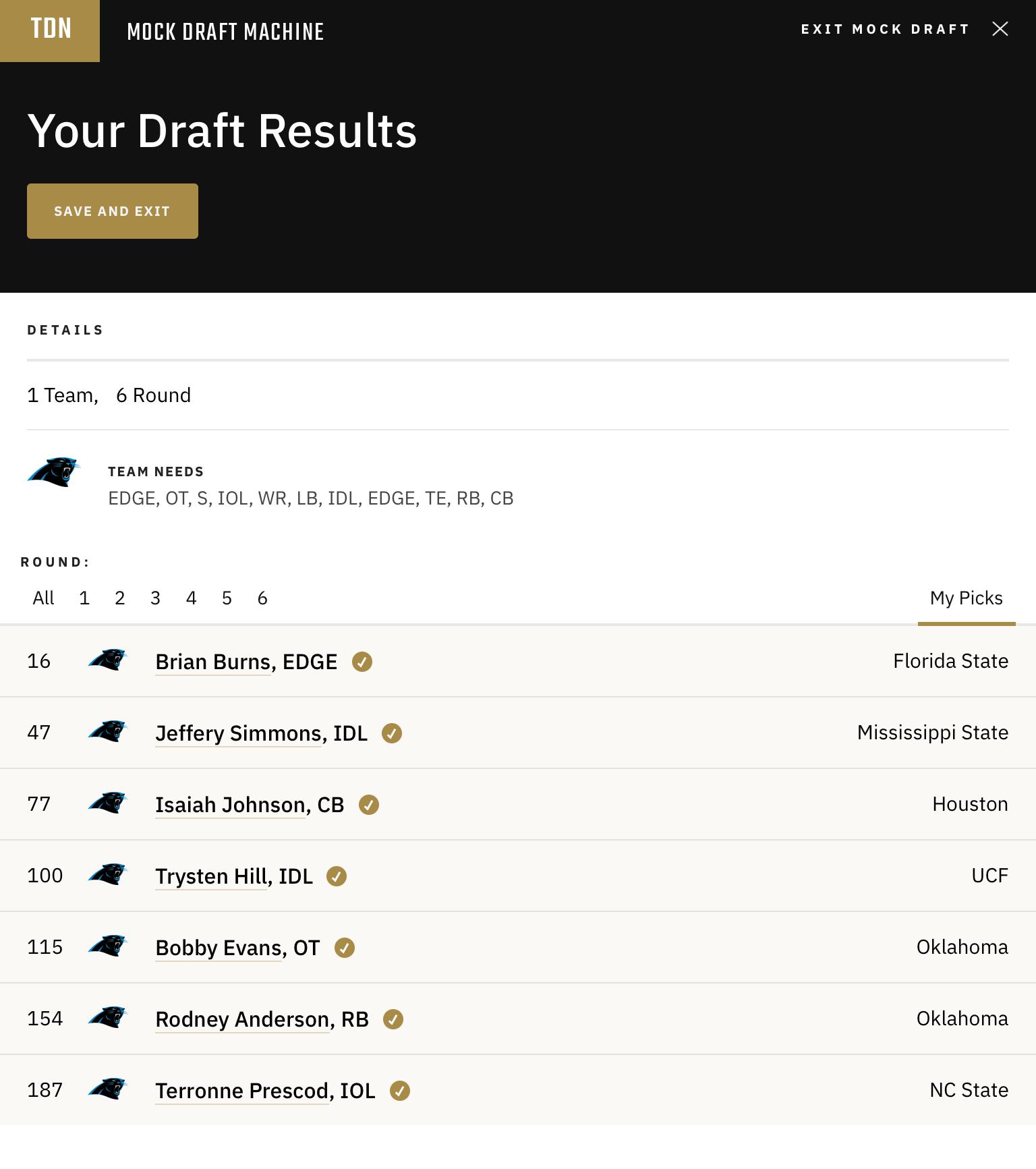Click Exit Mock Draft text
This screenshot has width=1036, height=1169.
885,29
